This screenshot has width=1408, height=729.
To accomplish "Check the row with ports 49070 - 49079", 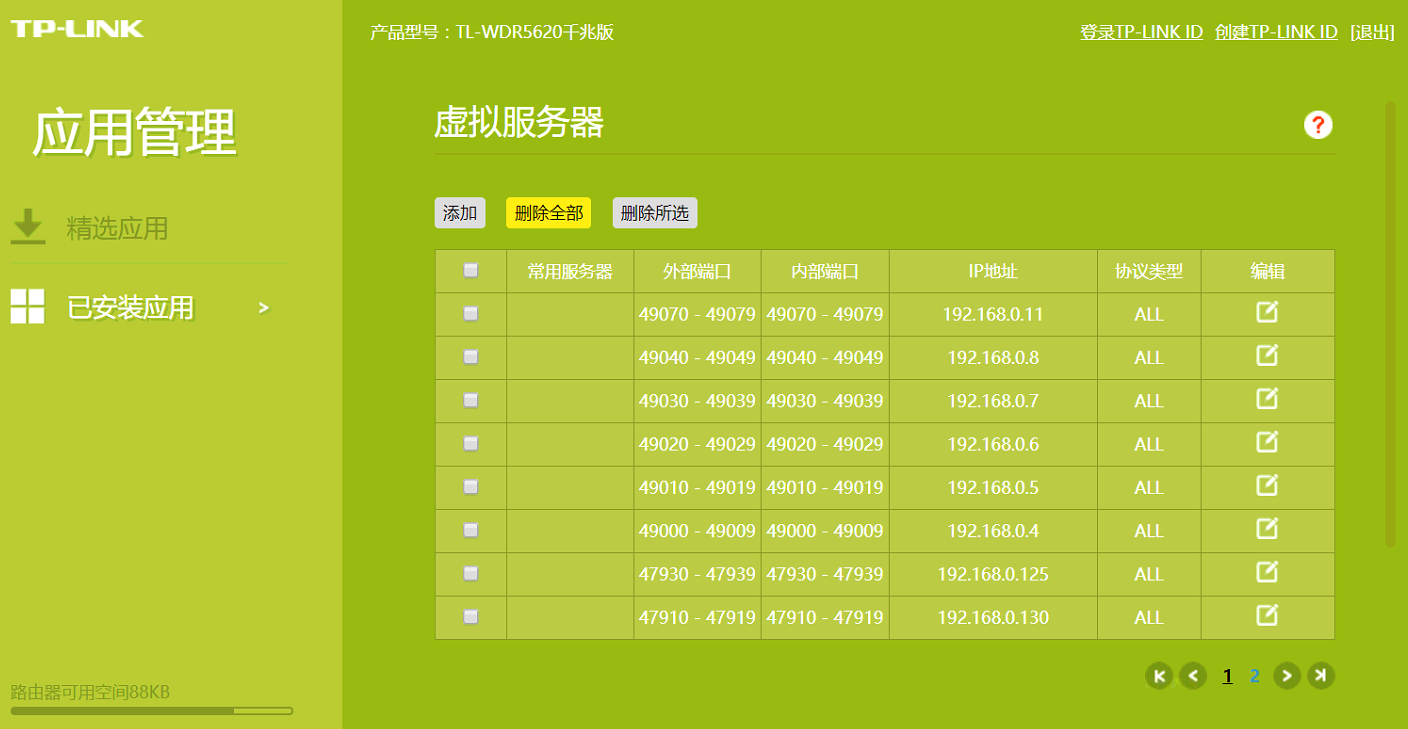I will click(471, 314).
